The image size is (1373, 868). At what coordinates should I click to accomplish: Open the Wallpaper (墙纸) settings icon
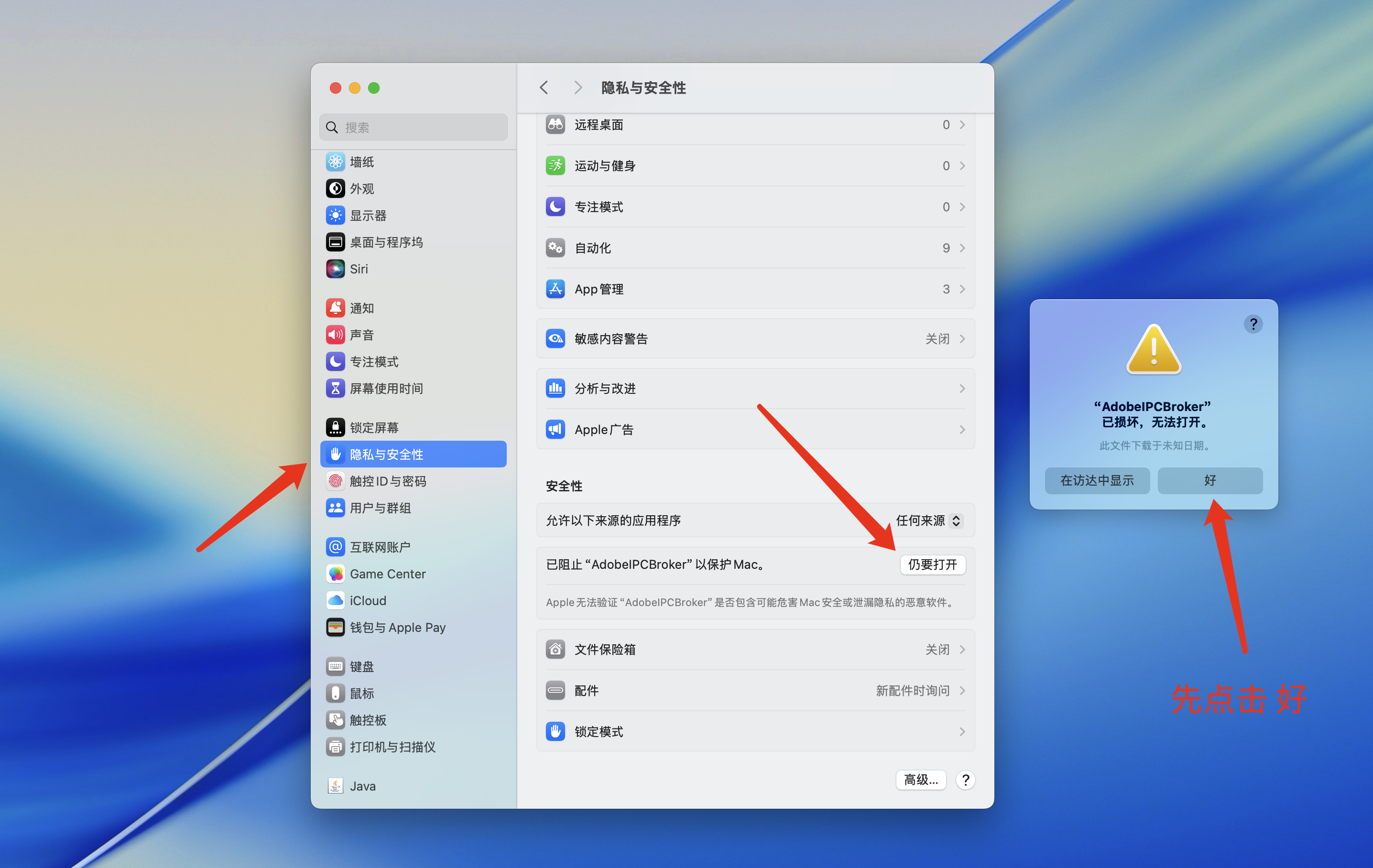(x=335, y=162)
